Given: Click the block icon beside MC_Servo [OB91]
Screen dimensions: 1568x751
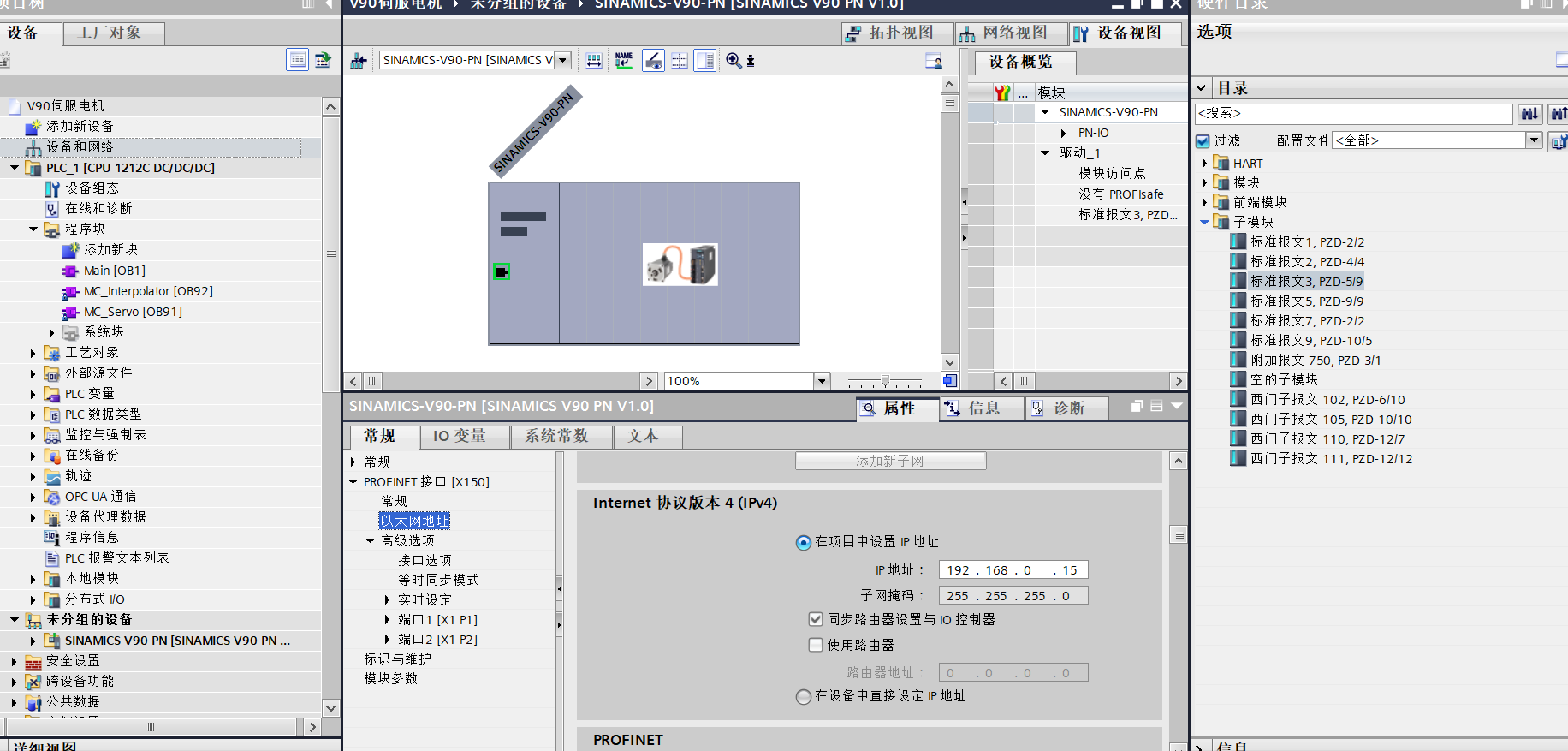Looking at the screenshot, I should [x=71, y=312].
